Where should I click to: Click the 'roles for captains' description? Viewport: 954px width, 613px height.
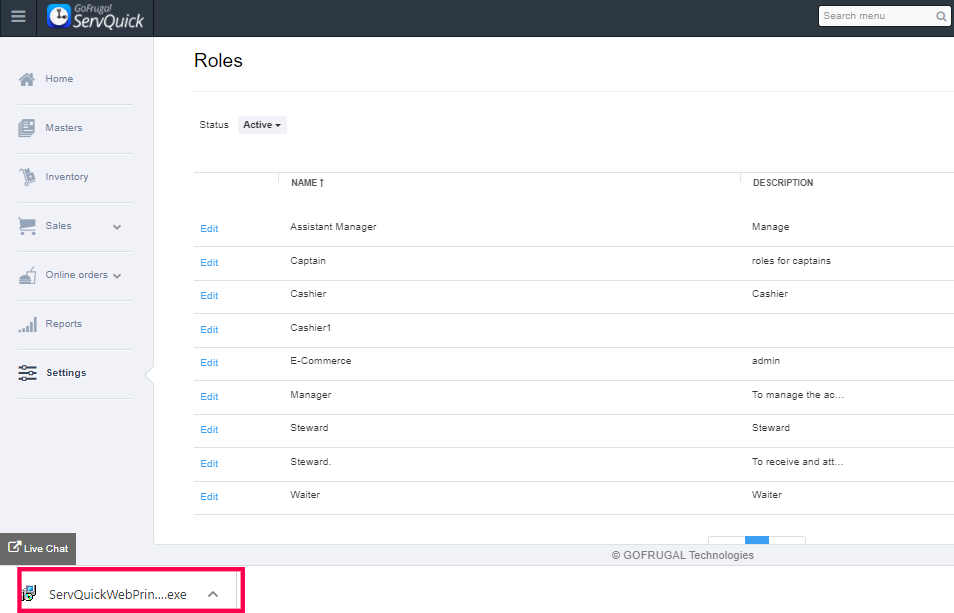pyautogui.click(x=791, y=261)
